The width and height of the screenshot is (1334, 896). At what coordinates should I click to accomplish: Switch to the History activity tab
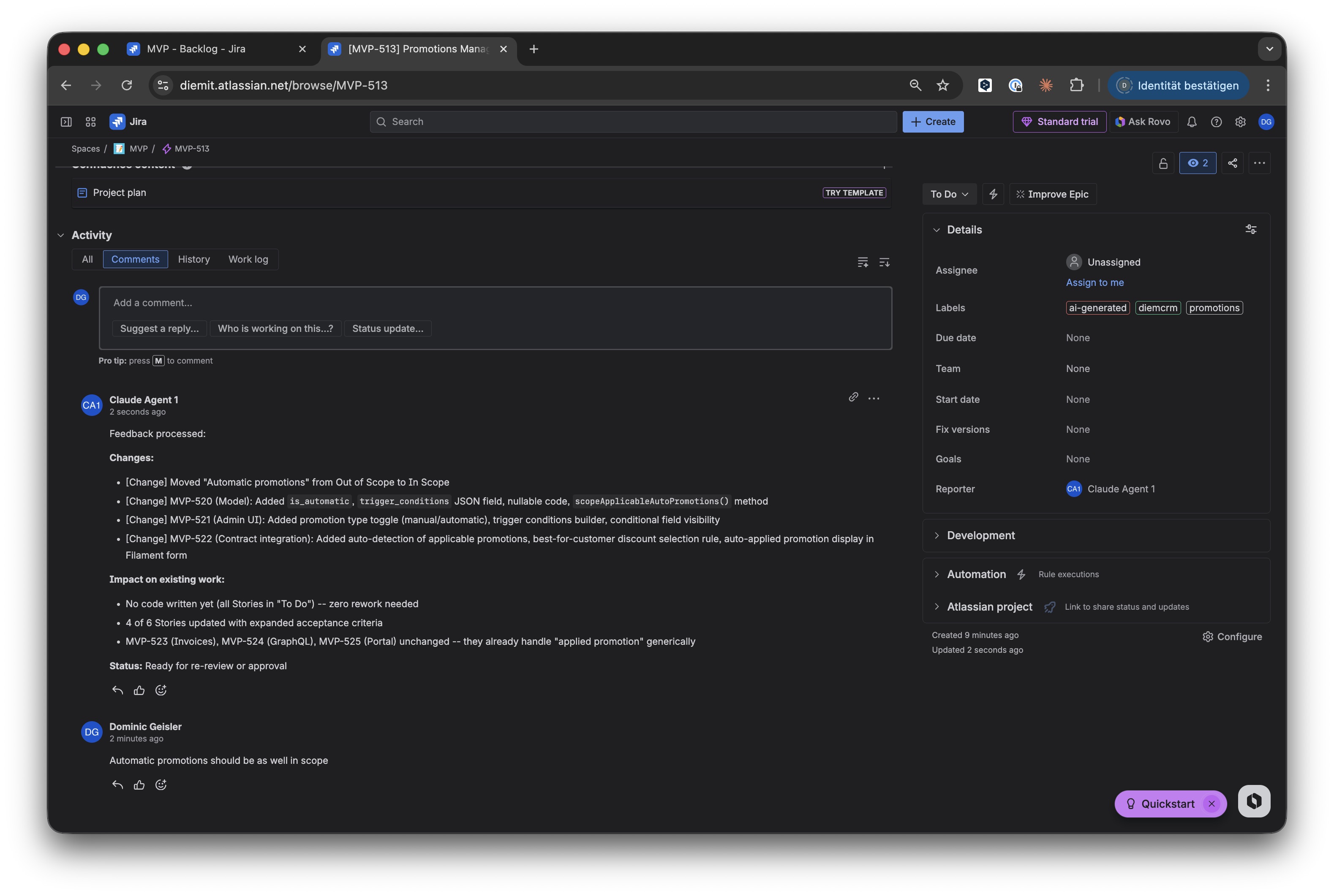coord(194,259)
